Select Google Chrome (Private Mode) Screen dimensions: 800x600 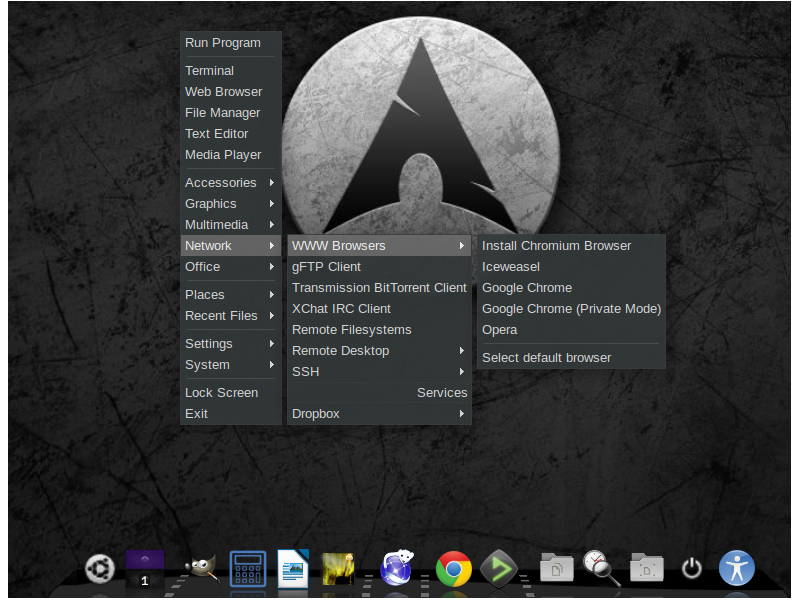(x=571, y=308)
